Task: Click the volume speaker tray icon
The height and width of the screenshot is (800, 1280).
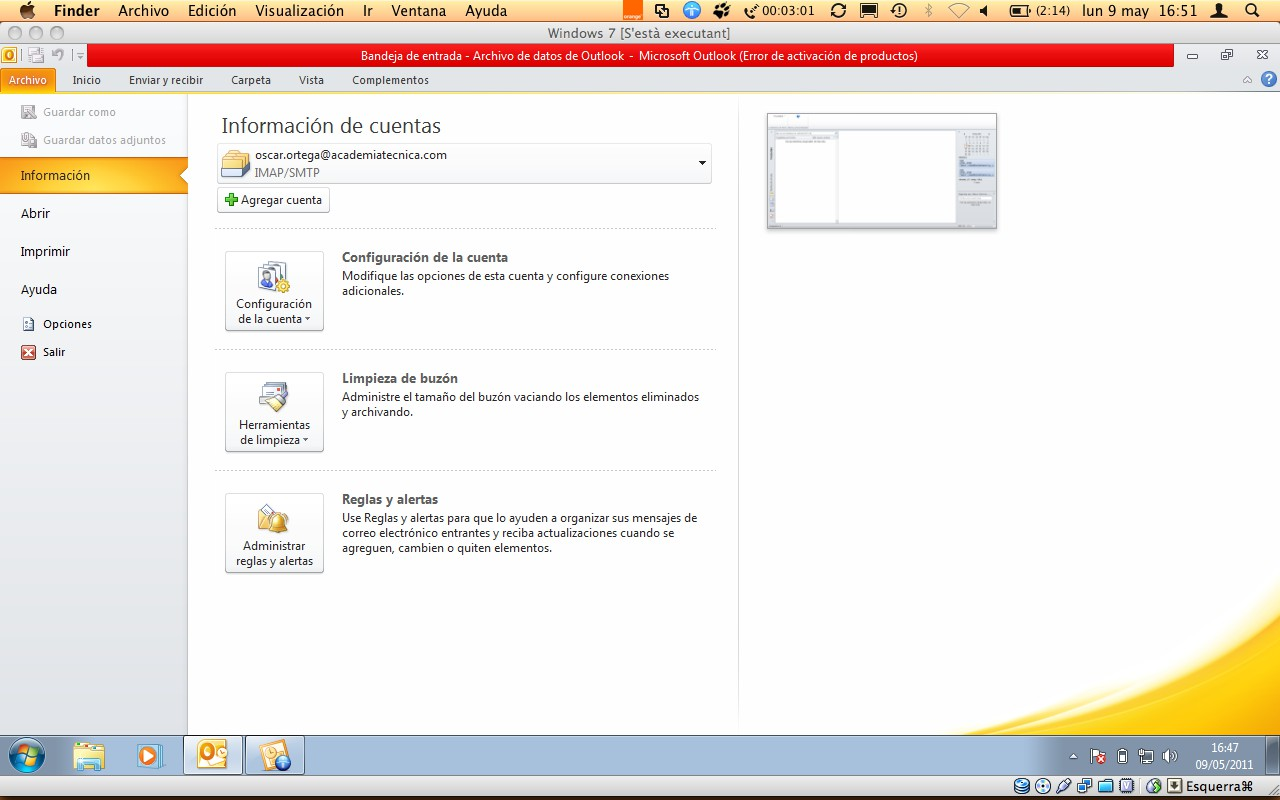Action: [1171, 756]
